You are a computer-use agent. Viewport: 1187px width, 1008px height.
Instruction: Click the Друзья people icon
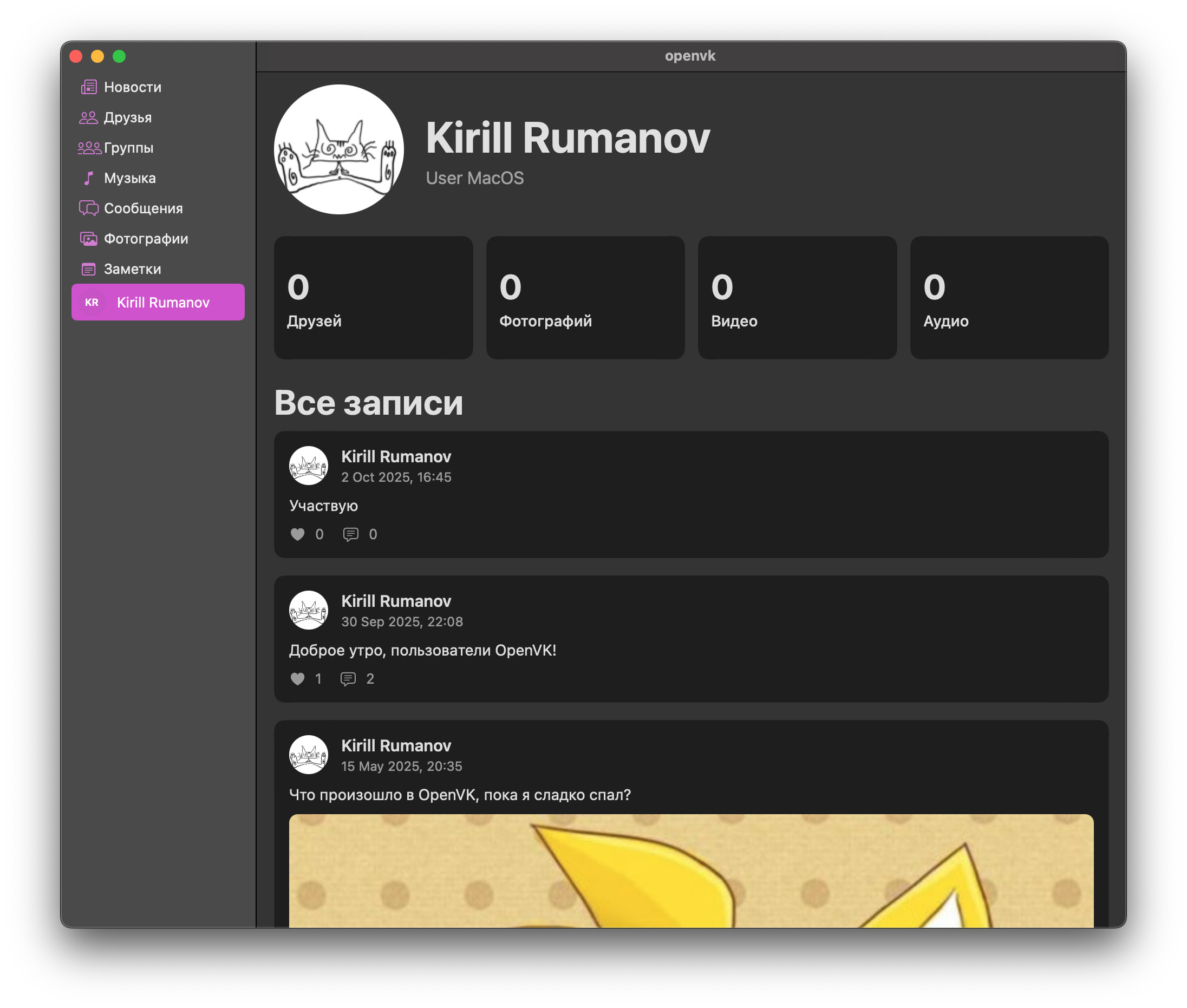pos(88,117)
